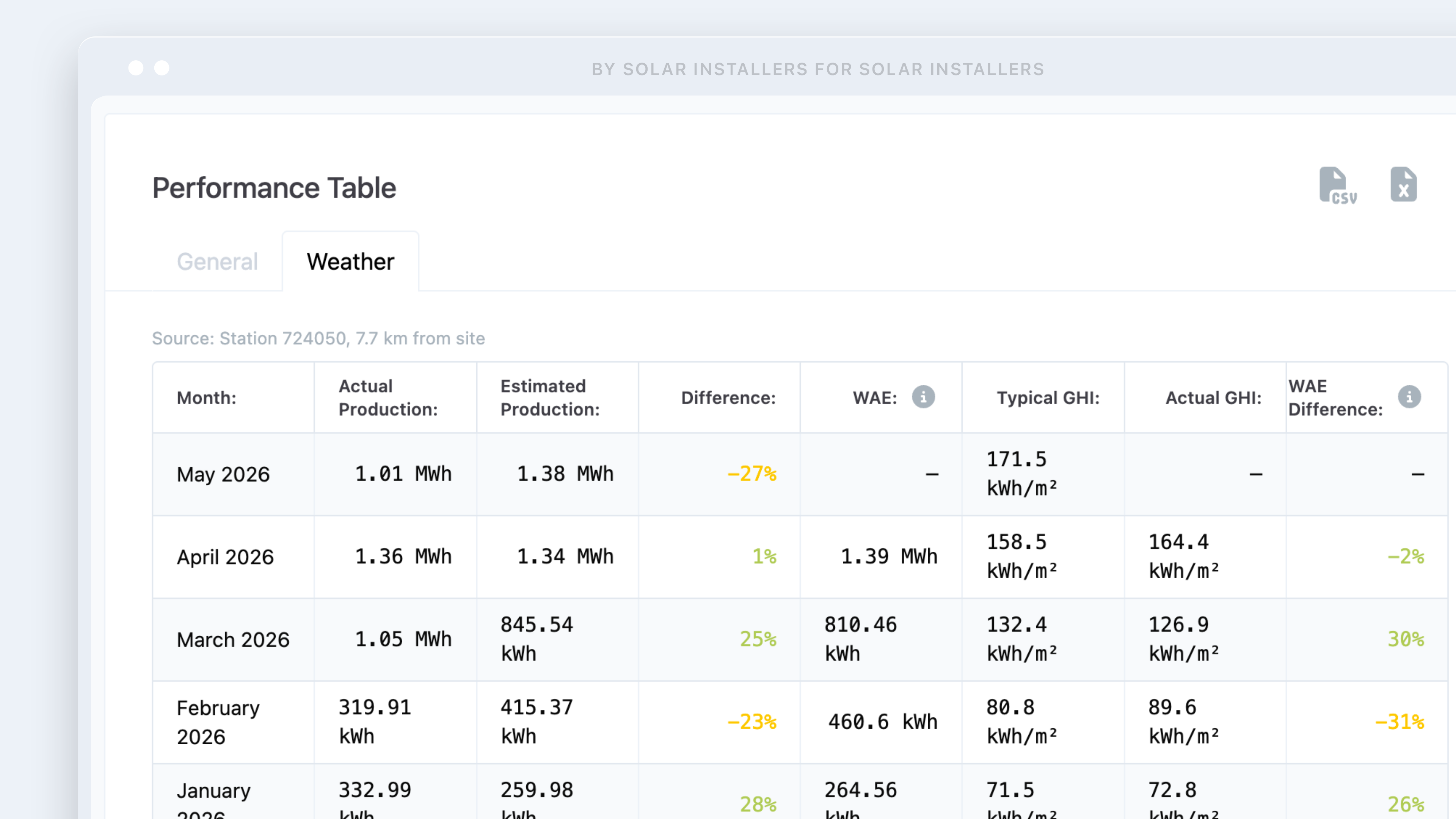Switch to the General tab
The image size is (1456, 819).
coord(217,262)
